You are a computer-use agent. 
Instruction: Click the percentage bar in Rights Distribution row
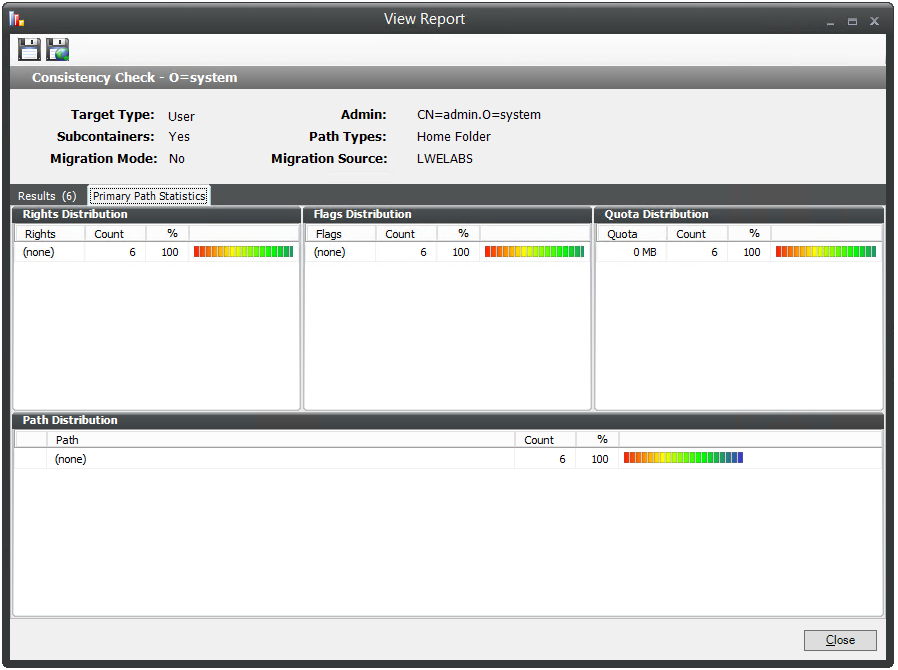pos(243,251)
